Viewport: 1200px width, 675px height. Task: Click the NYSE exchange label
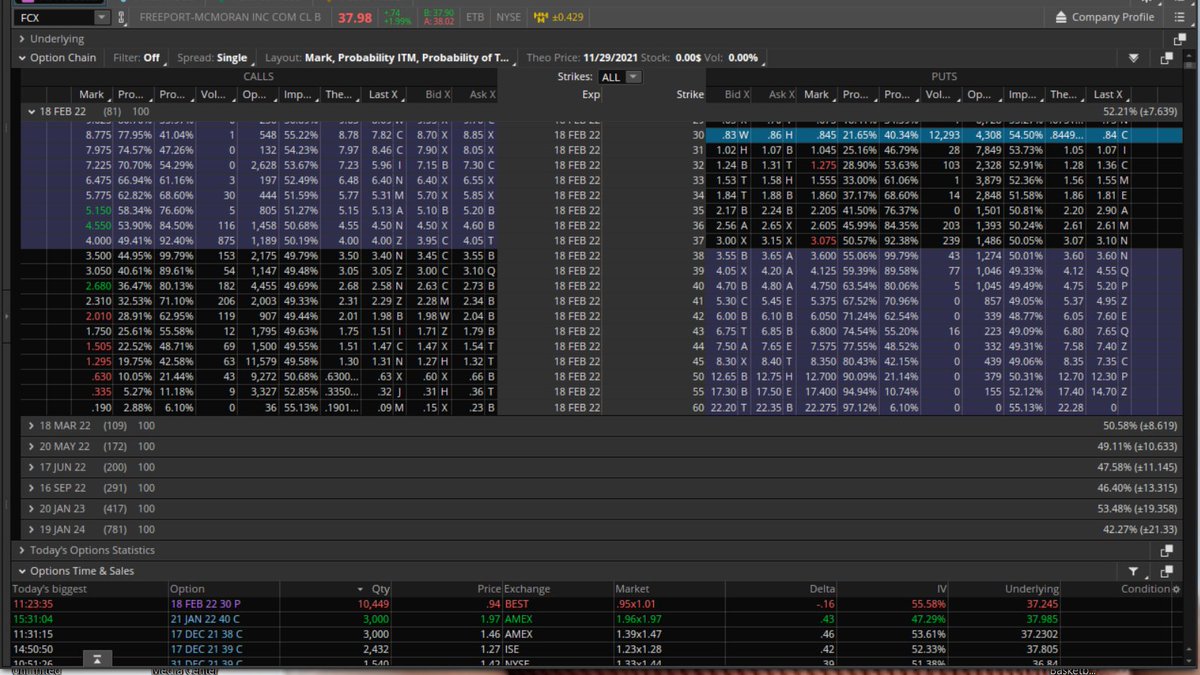pos(509,17)
